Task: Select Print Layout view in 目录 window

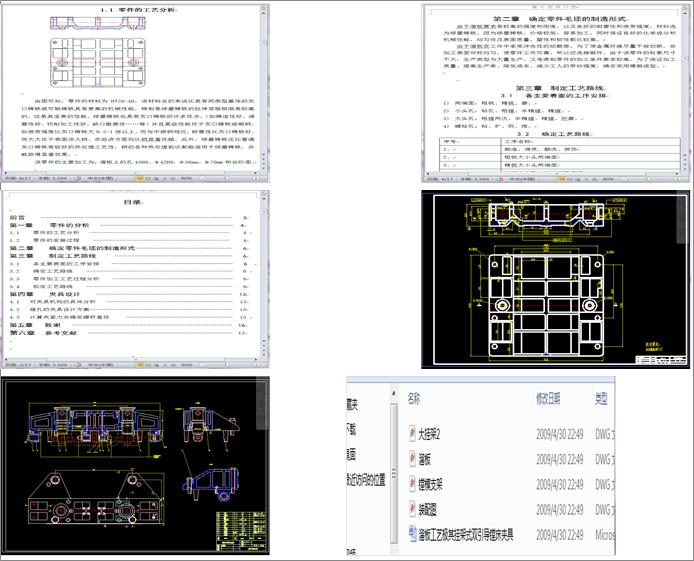Action: (139, 365)
